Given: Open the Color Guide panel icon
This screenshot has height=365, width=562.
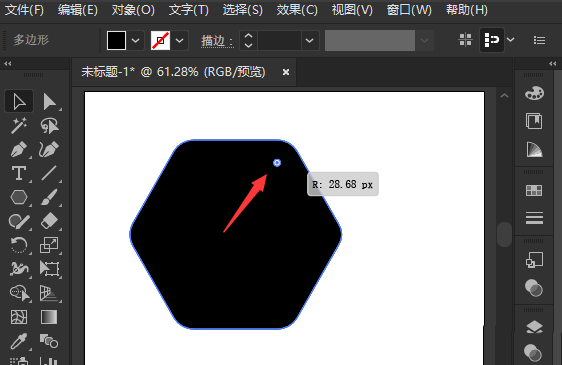Looking at the screenshot, I should pos(534,149).
